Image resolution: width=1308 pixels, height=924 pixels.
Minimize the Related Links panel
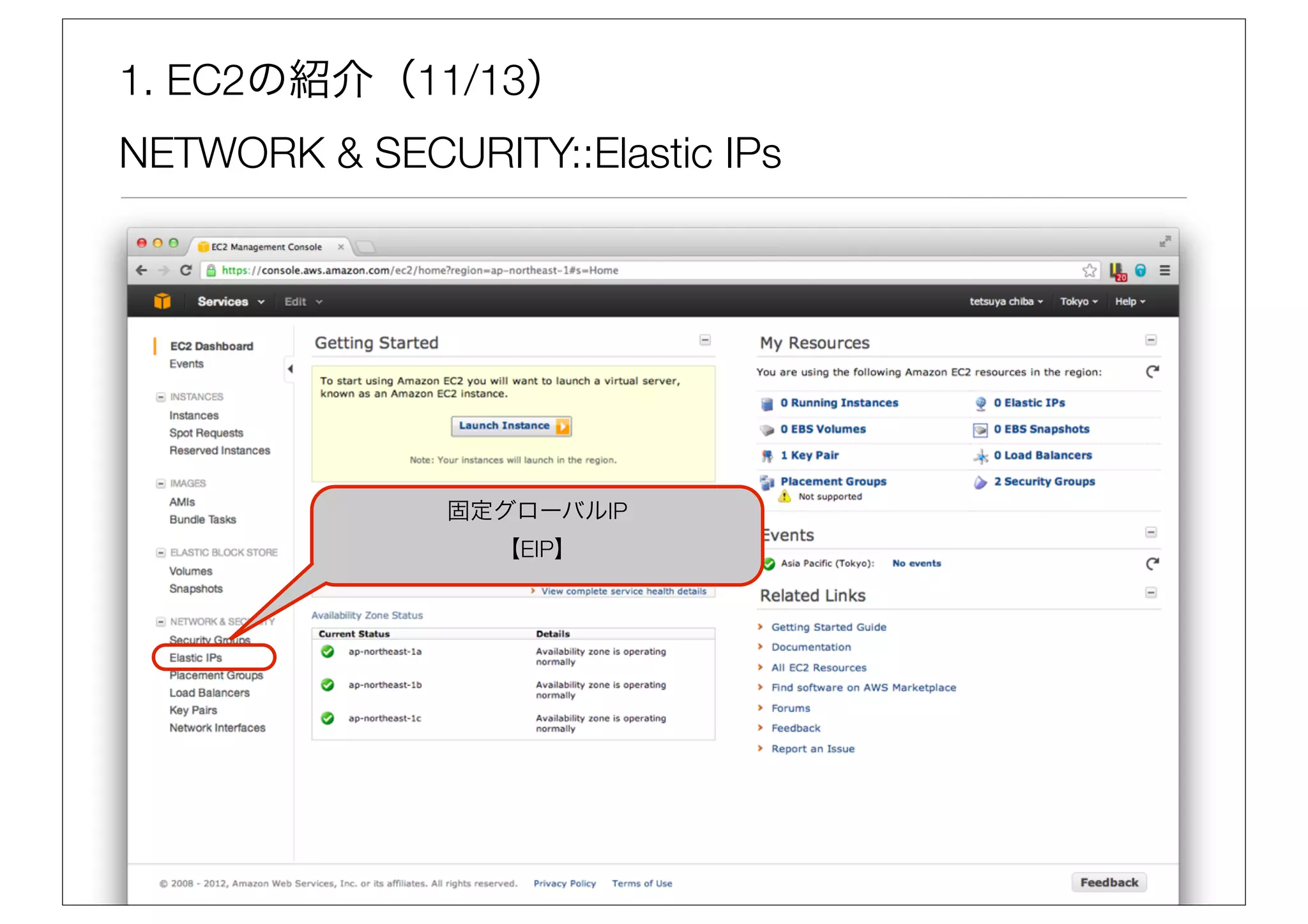click(1151, 593)
